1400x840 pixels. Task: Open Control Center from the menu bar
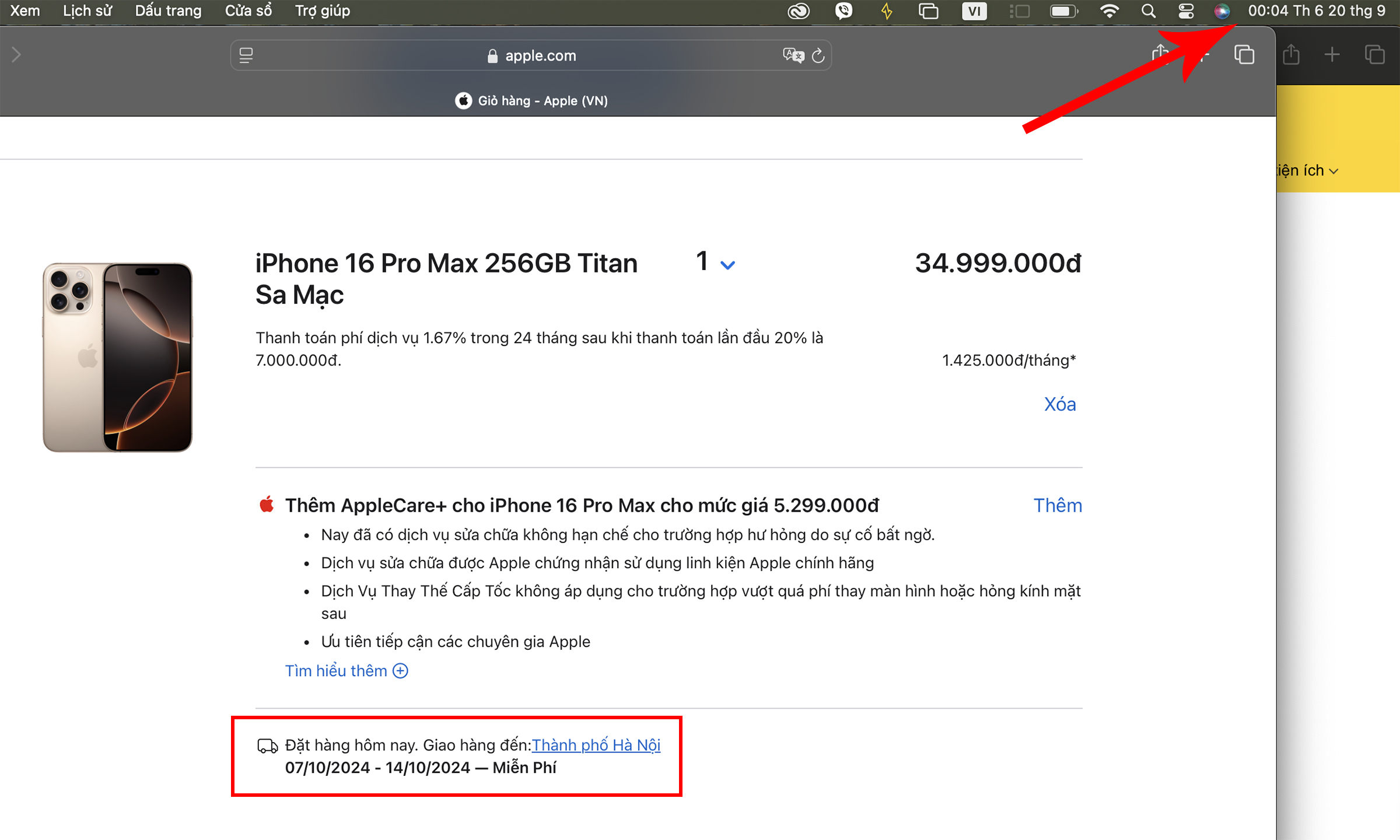click(x=1186, y=11)
